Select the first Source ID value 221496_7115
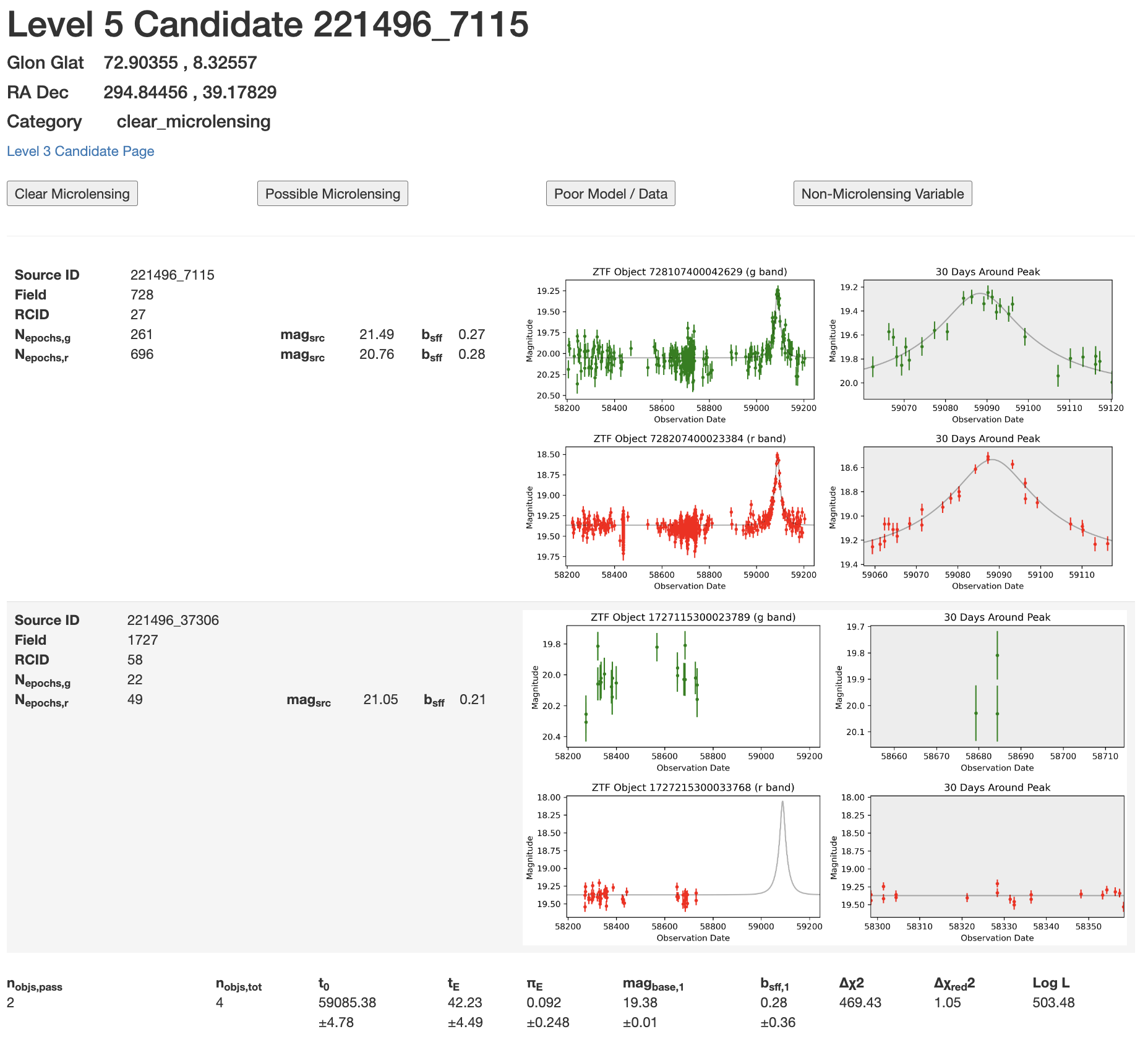Screen dimensions: 1148x1037 [x=173, y=275]
